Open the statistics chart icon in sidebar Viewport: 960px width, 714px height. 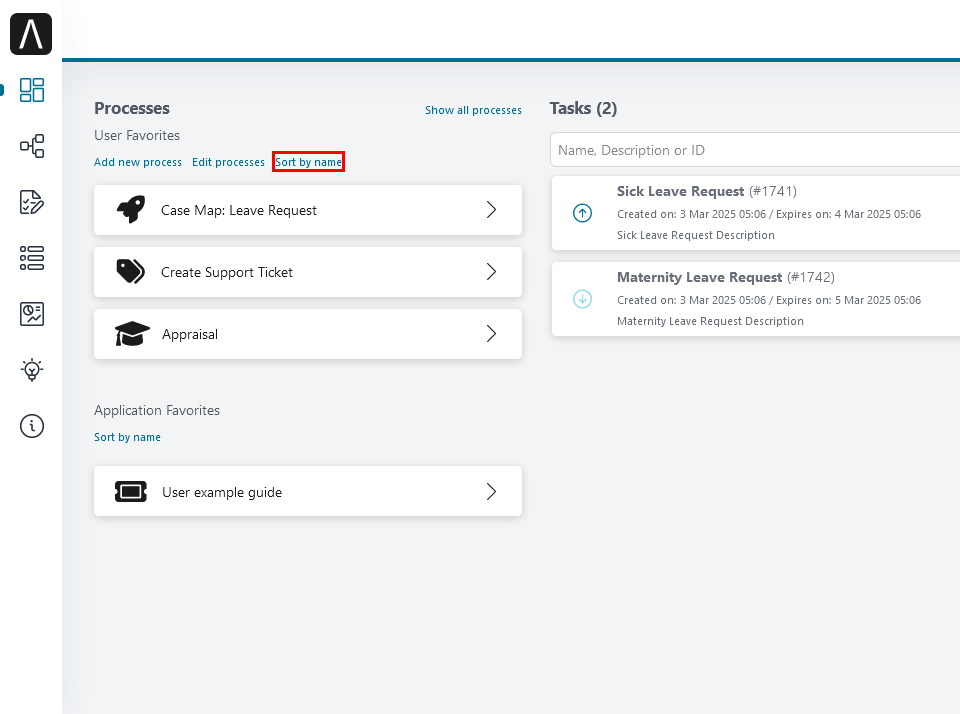[32, 314]
